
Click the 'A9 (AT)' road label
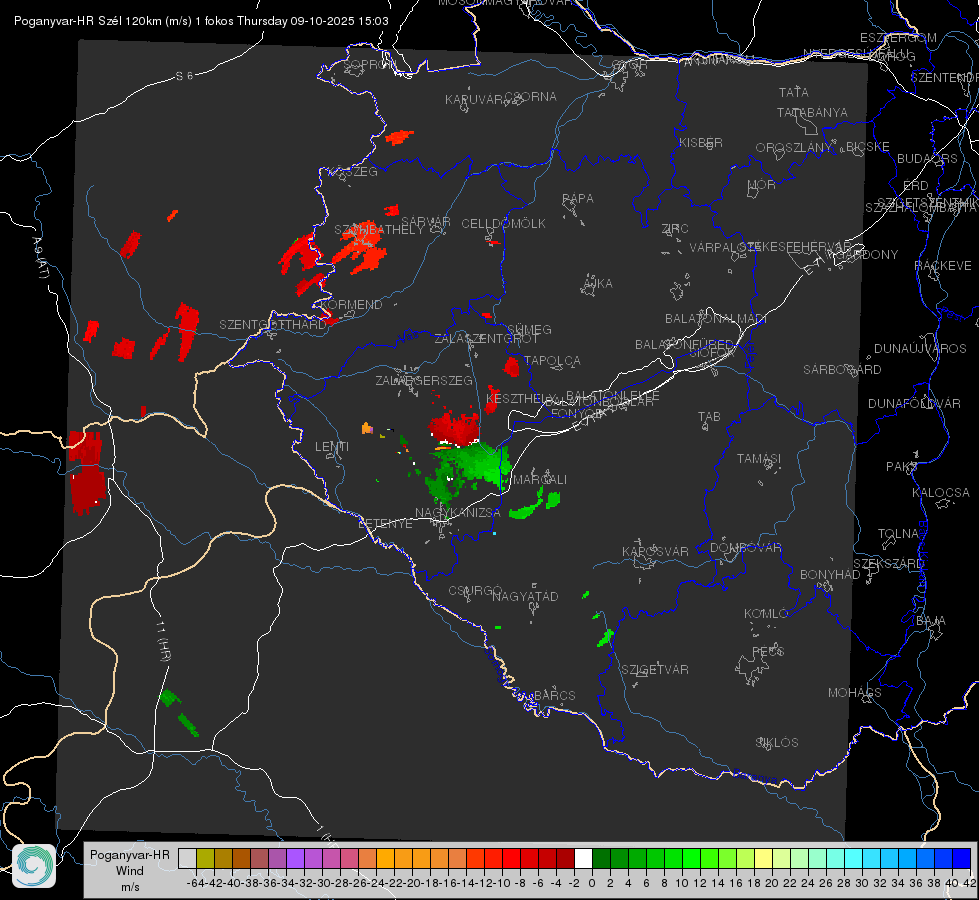coord(42,258)
